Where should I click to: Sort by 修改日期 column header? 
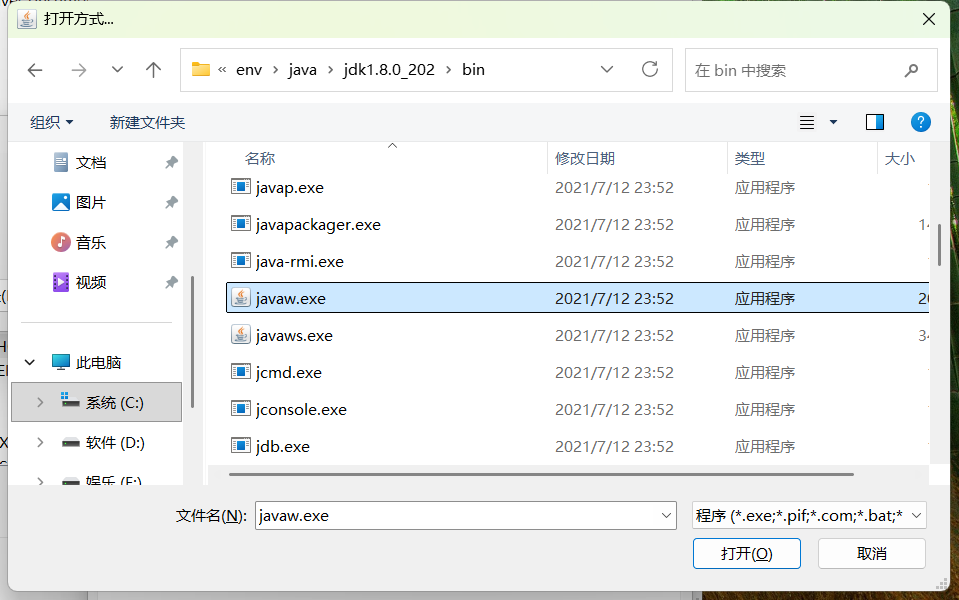click(584, 159)
